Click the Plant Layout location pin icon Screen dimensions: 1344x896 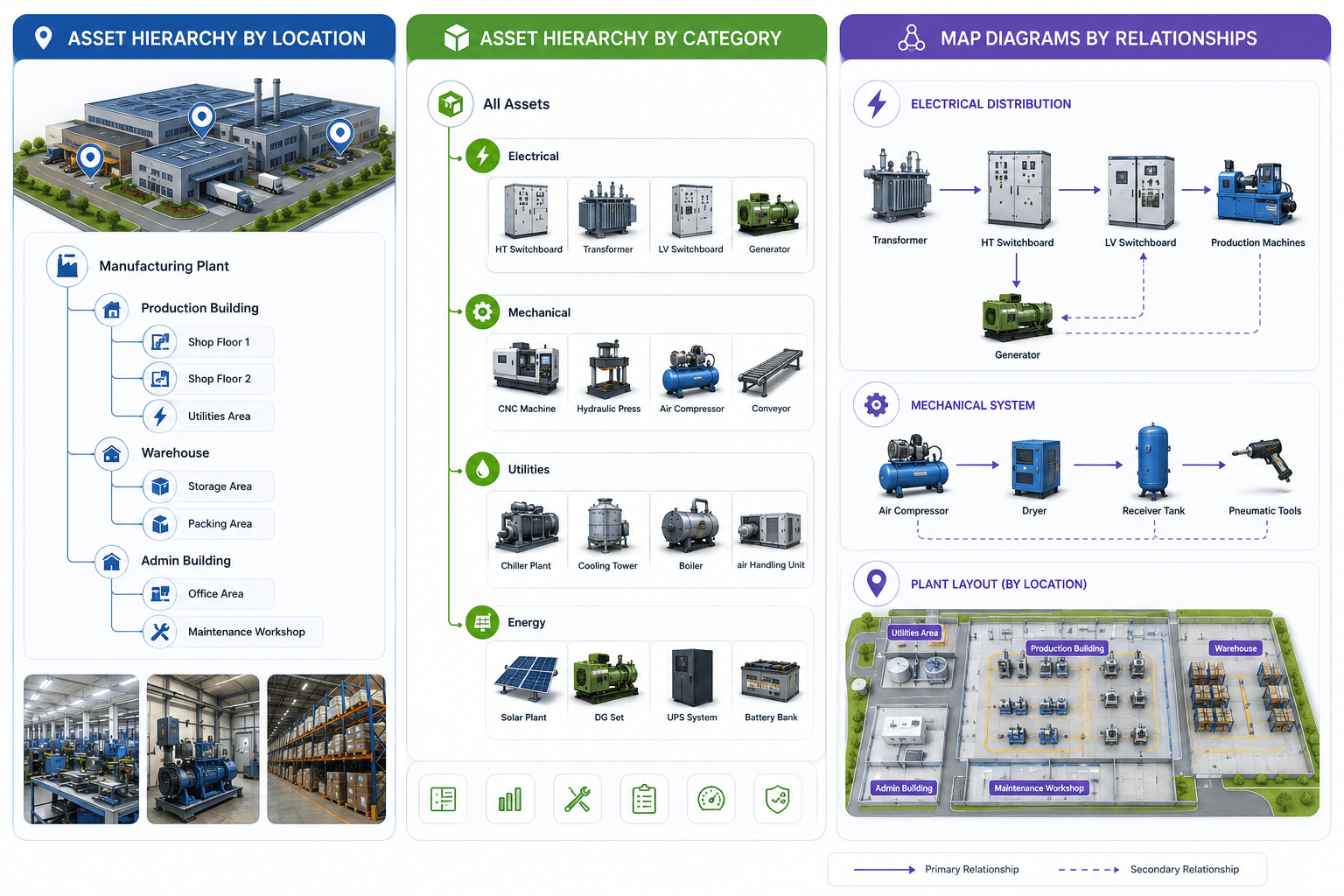tap(876, 583)
